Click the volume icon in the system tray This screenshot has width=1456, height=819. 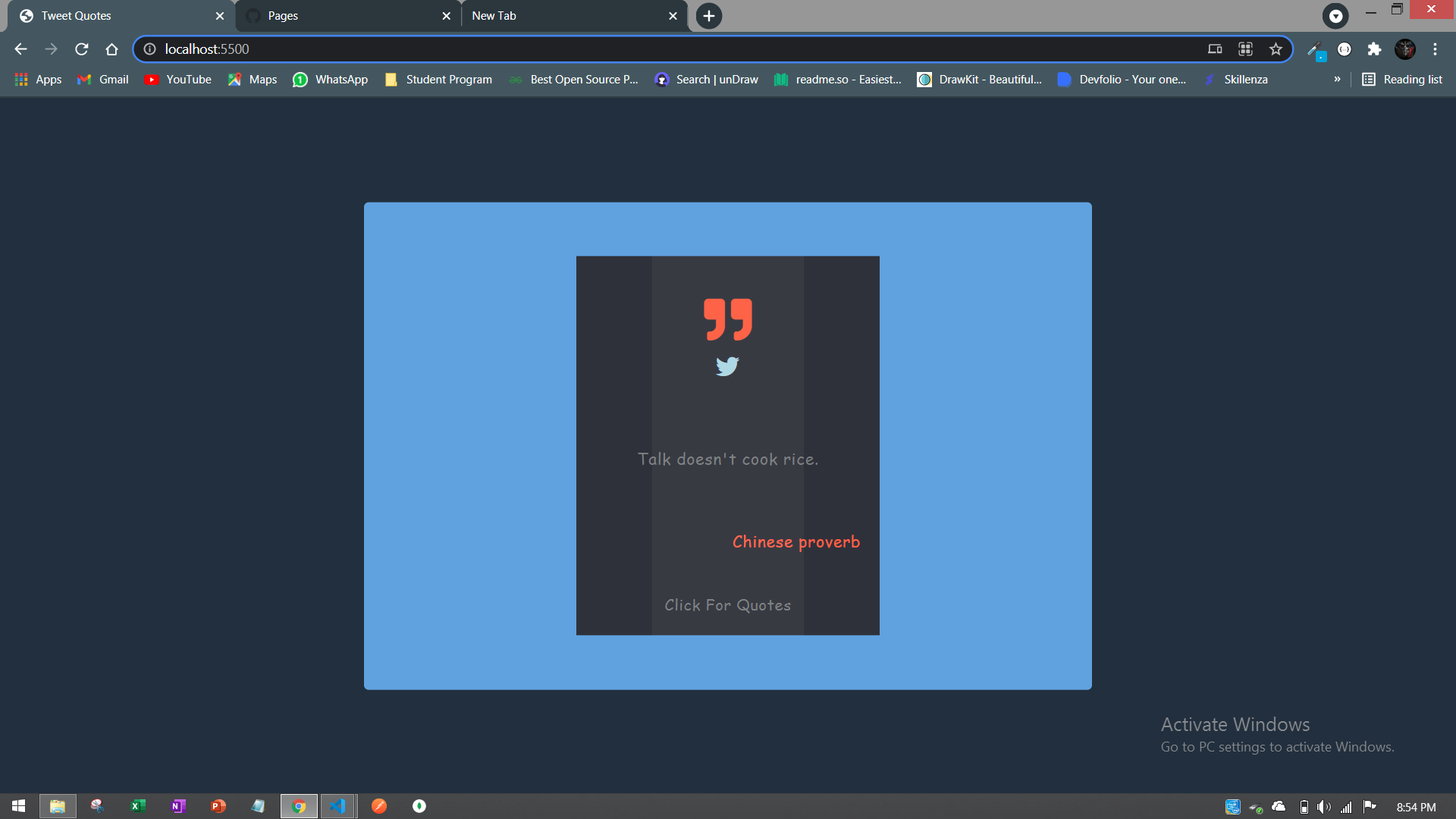point(1324,807)
